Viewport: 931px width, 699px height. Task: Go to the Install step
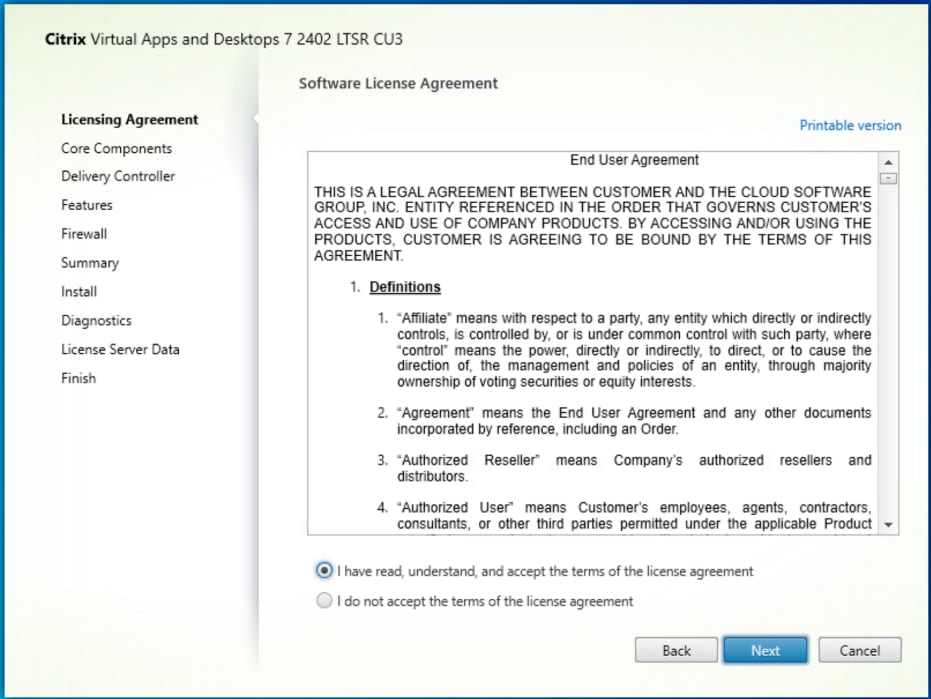(x=79, y=292)
